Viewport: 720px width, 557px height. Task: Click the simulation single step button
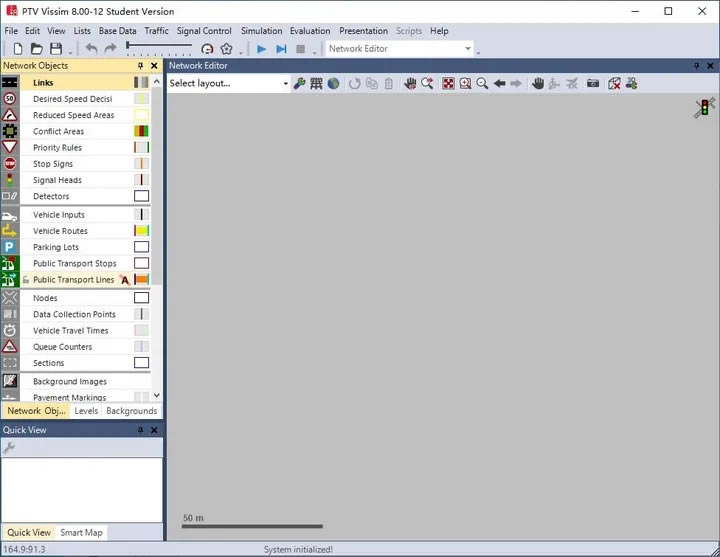tap(281, 49)
